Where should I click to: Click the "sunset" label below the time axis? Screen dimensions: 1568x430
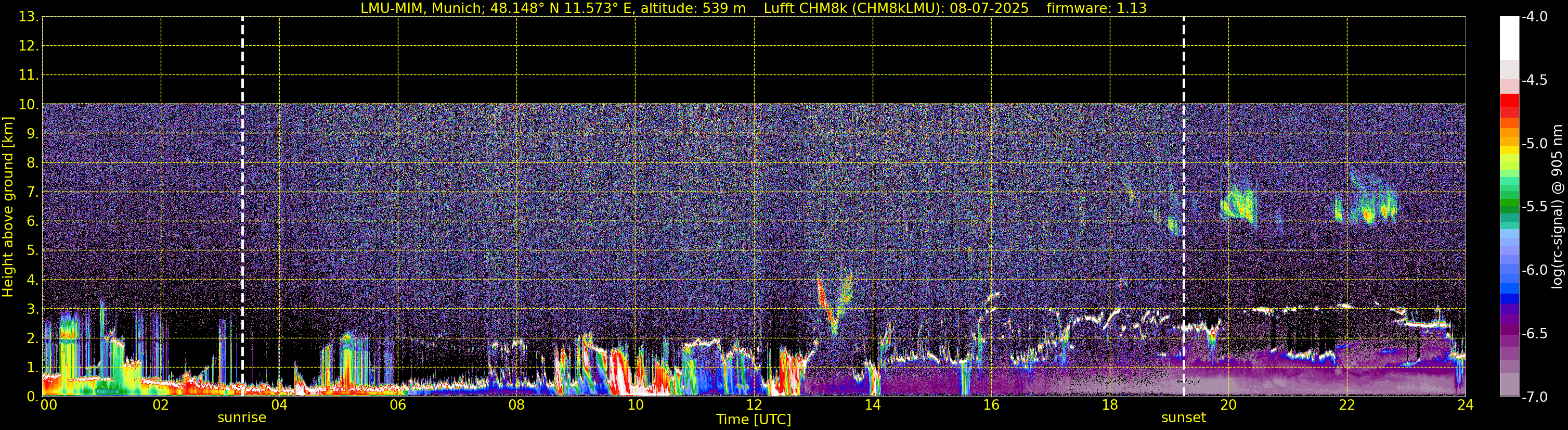[1183, 418]
